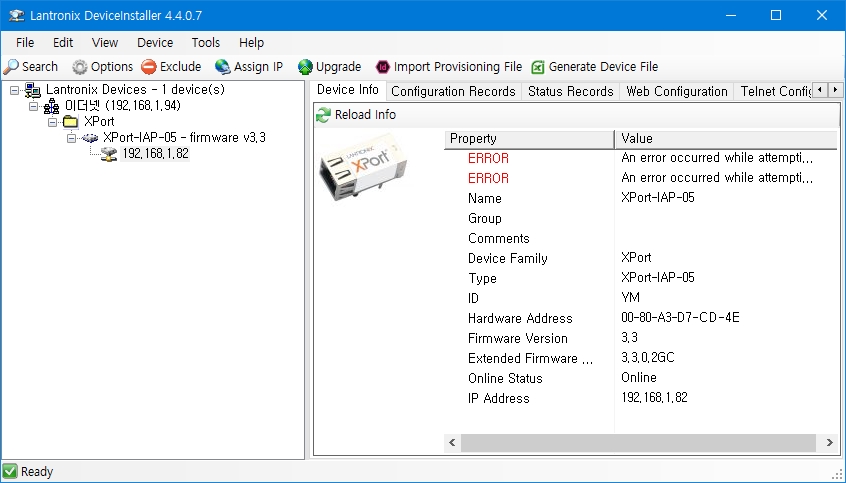Click the Property column header
The width and height of the screenshot is (846, 483).
tap(529, 139)
